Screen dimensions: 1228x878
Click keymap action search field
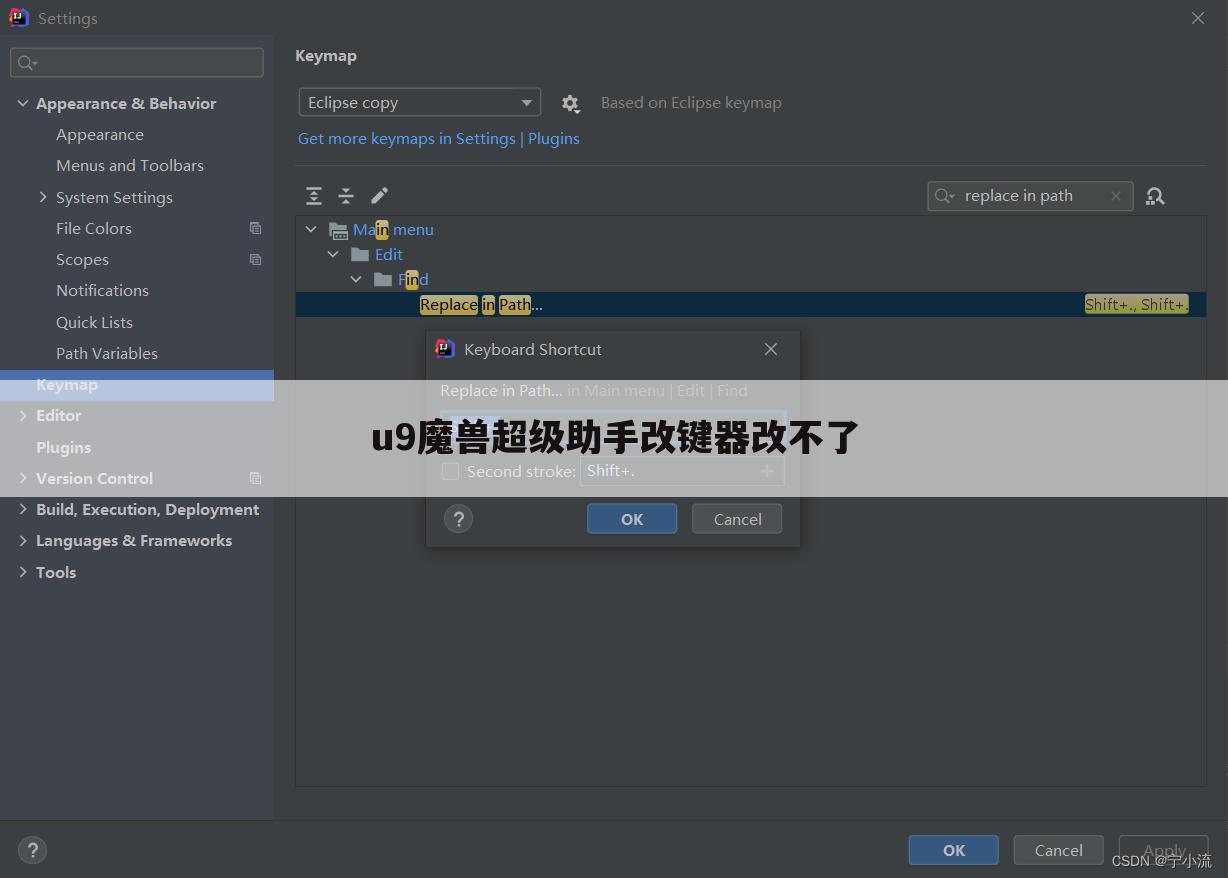coord(1030,196)
